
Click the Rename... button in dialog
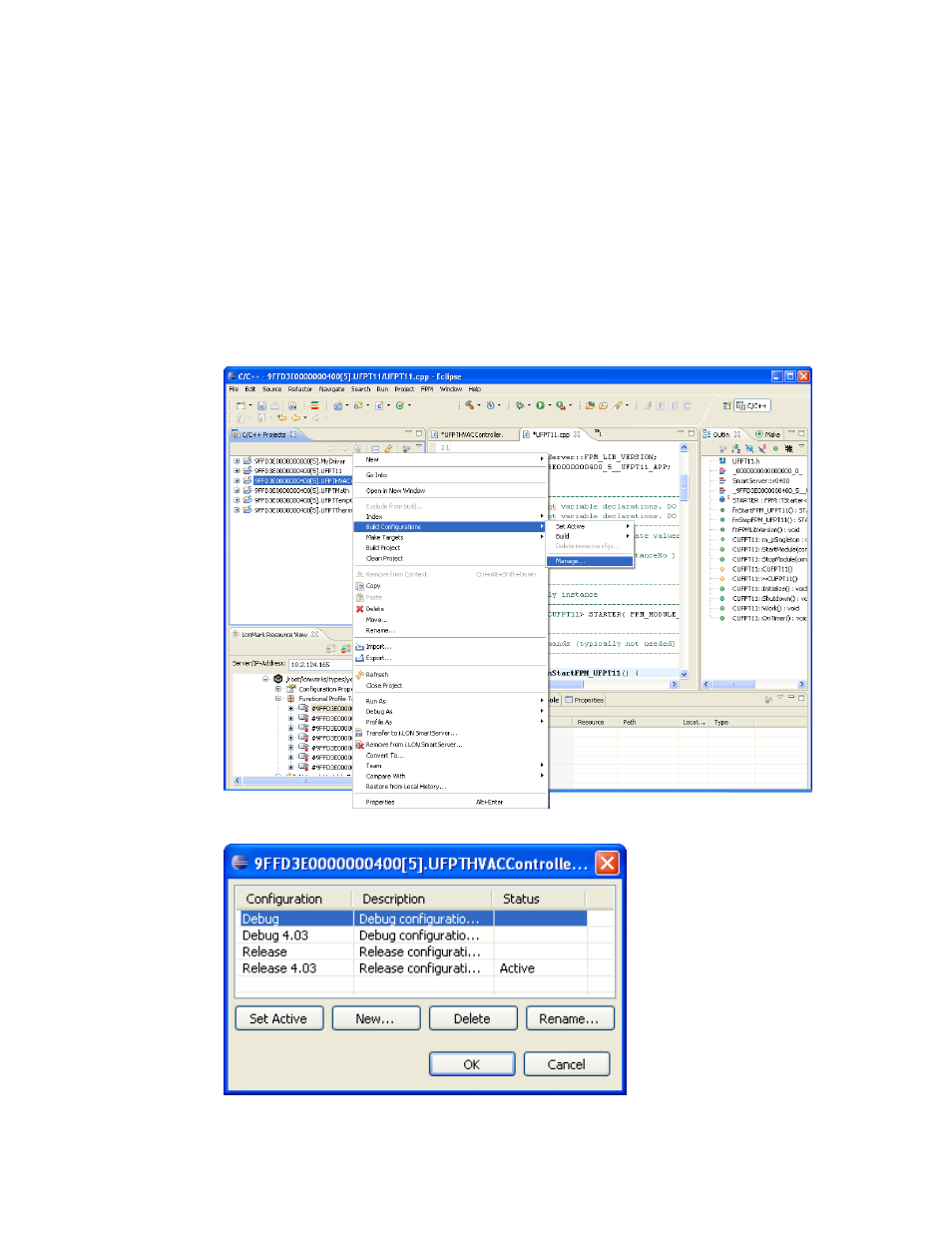(x=569, y=1018)
